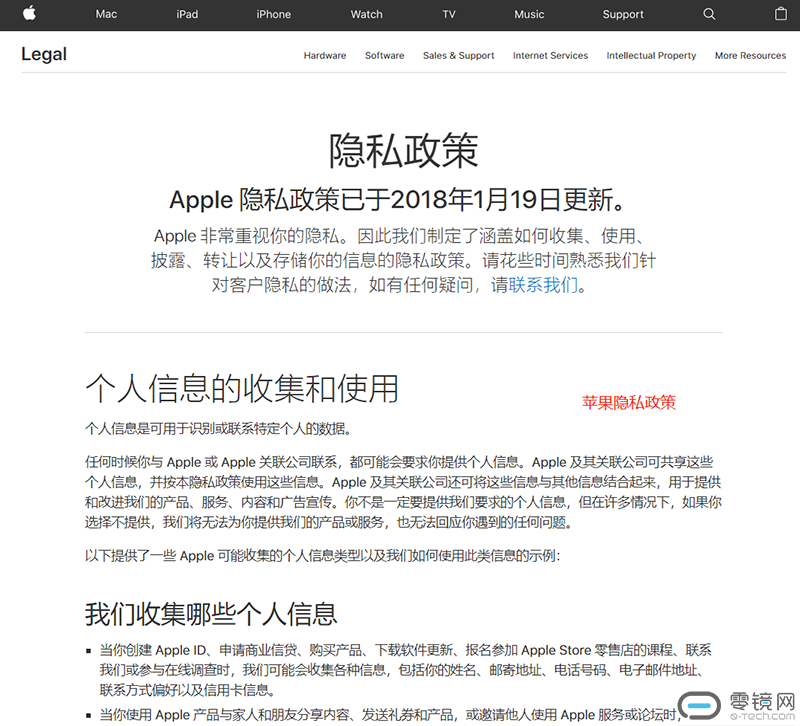
Task: Select More Resources in Legal nav
Action: coord(751,56)
